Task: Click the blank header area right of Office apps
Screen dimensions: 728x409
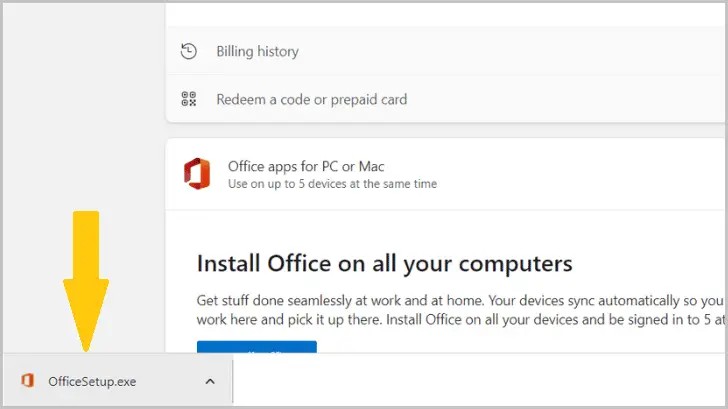Action: click(x=580, y=174)
